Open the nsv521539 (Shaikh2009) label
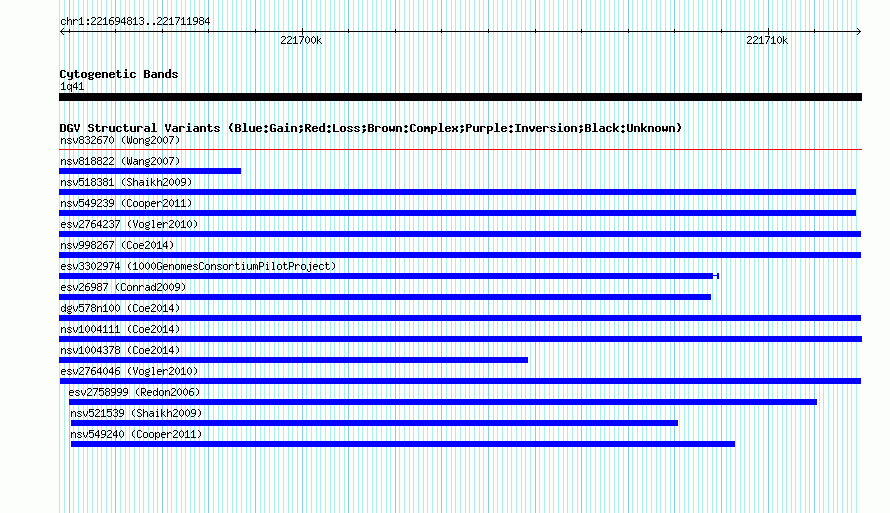The height and width of the screenshot is (513, 890). (x=136, y=413)
